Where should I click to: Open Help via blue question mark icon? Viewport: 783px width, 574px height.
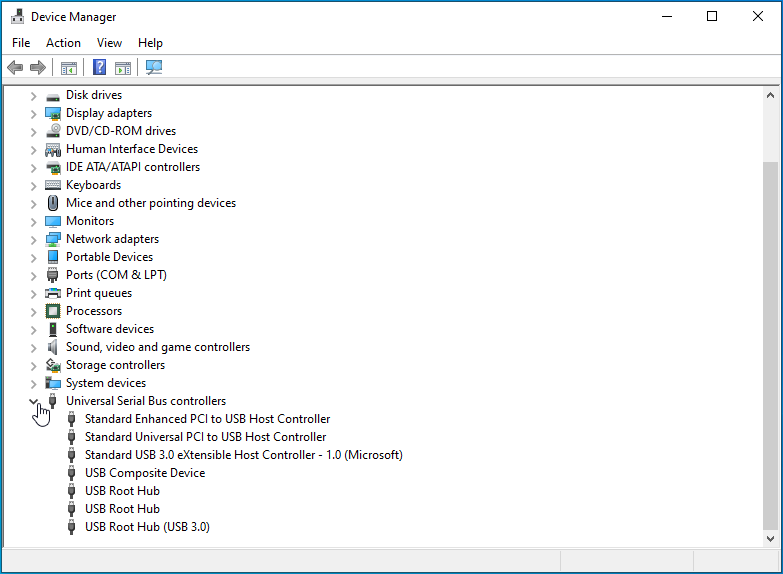(100, 68)
